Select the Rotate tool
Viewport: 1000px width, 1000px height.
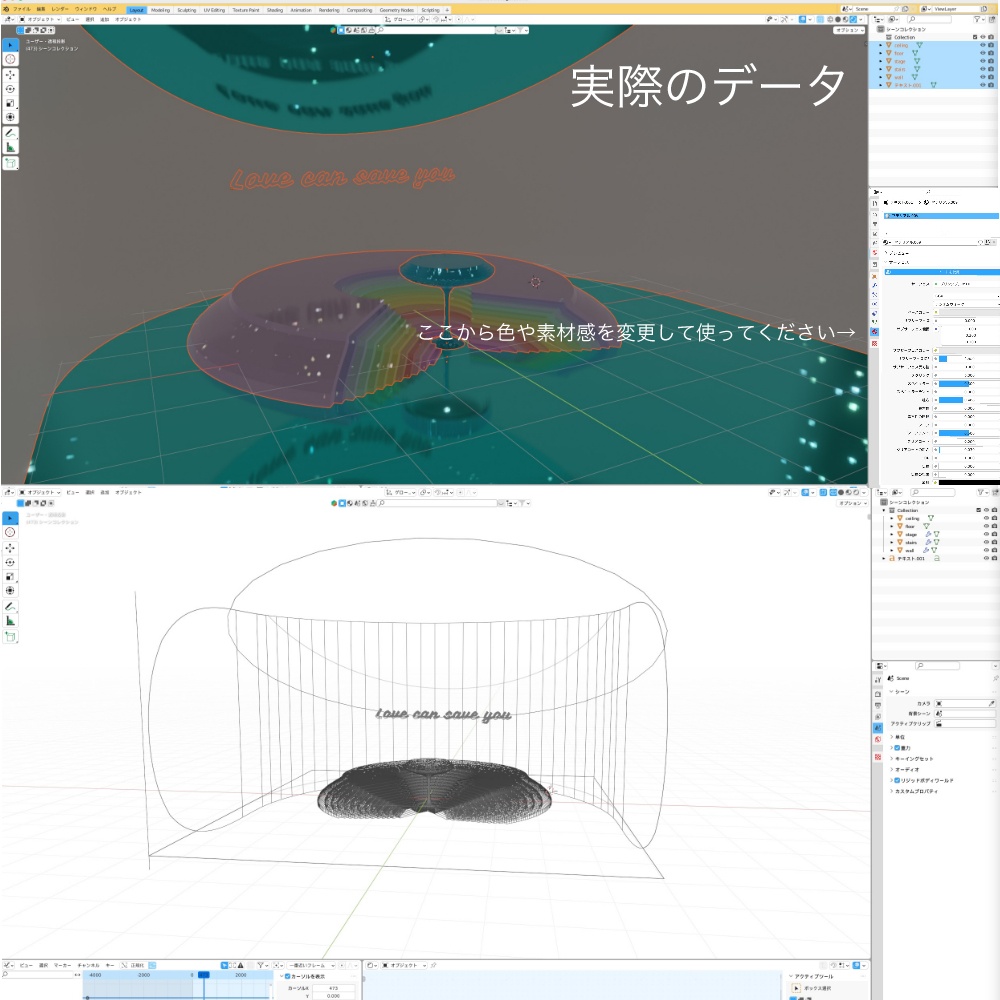(11, 89)
